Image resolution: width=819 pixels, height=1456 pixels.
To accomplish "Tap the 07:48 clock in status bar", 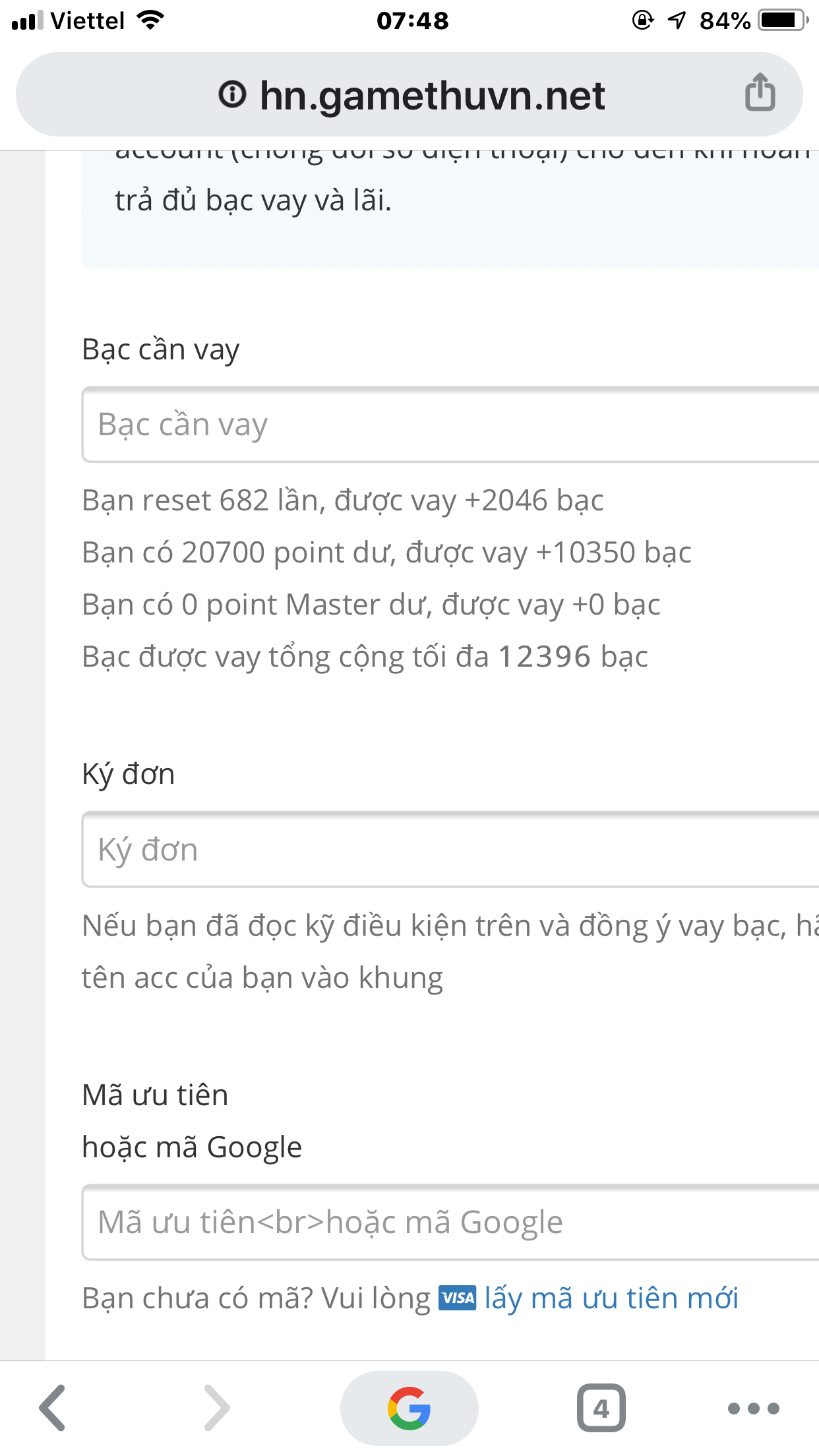I will click(412, 20).
